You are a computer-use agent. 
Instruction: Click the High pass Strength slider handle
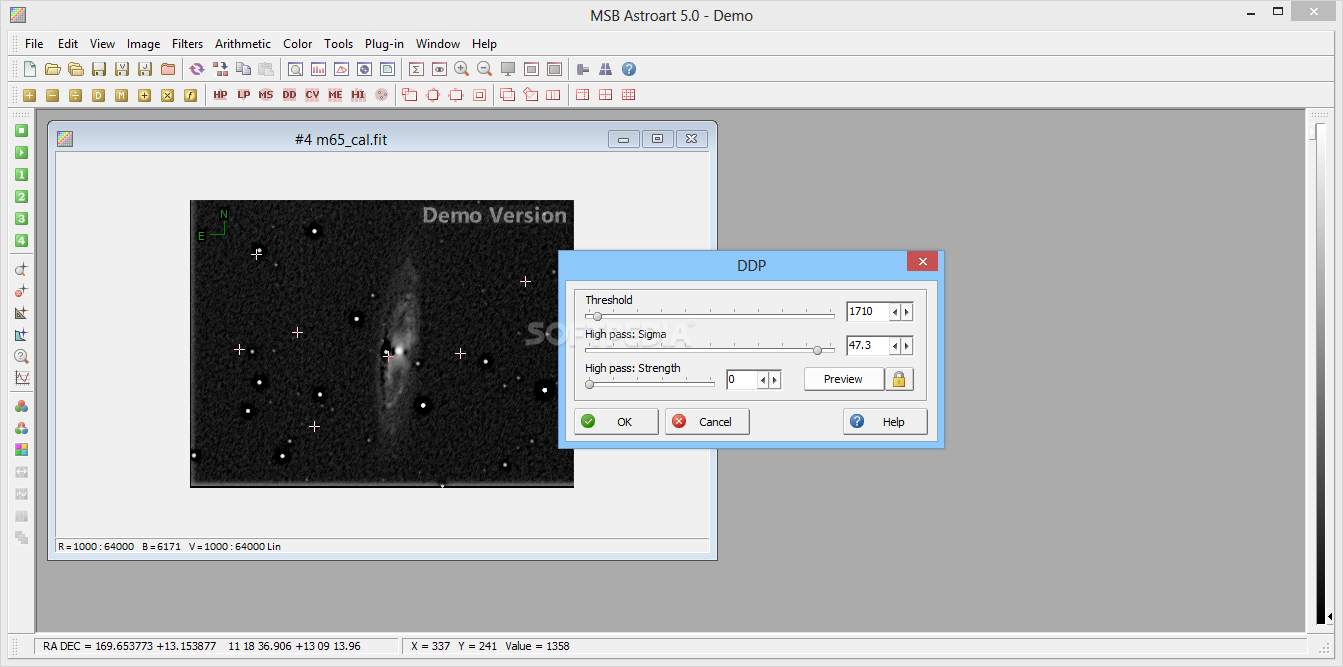pyautogui.click(x=590, y=384)
